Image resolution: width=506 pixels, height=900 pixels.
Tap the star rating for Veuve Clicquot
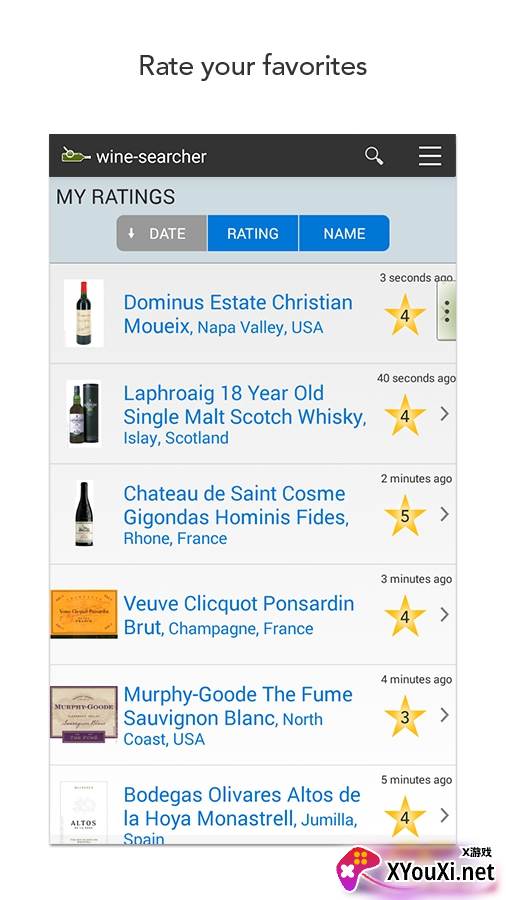pos(405,616)
